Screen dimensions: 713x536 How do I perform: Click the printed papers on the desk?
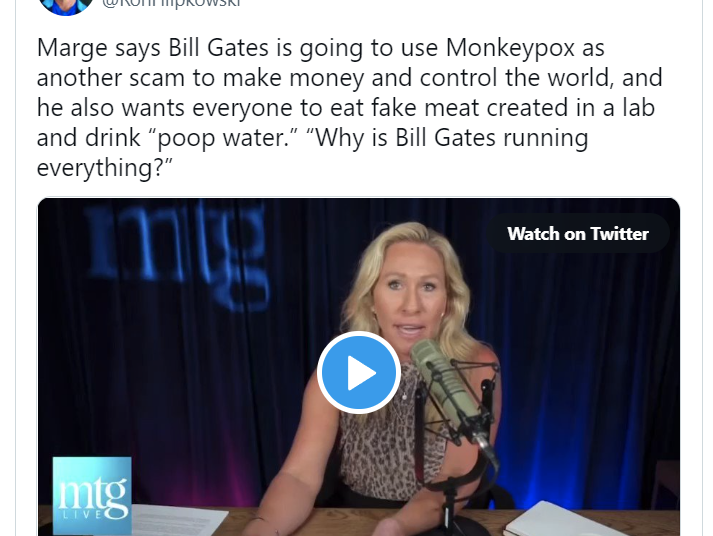[x=180, y=520]
